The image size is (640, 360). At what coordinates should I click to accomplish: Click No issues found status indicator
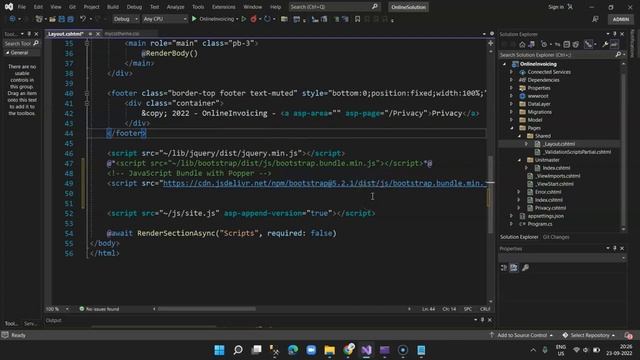tap(99, 309)
